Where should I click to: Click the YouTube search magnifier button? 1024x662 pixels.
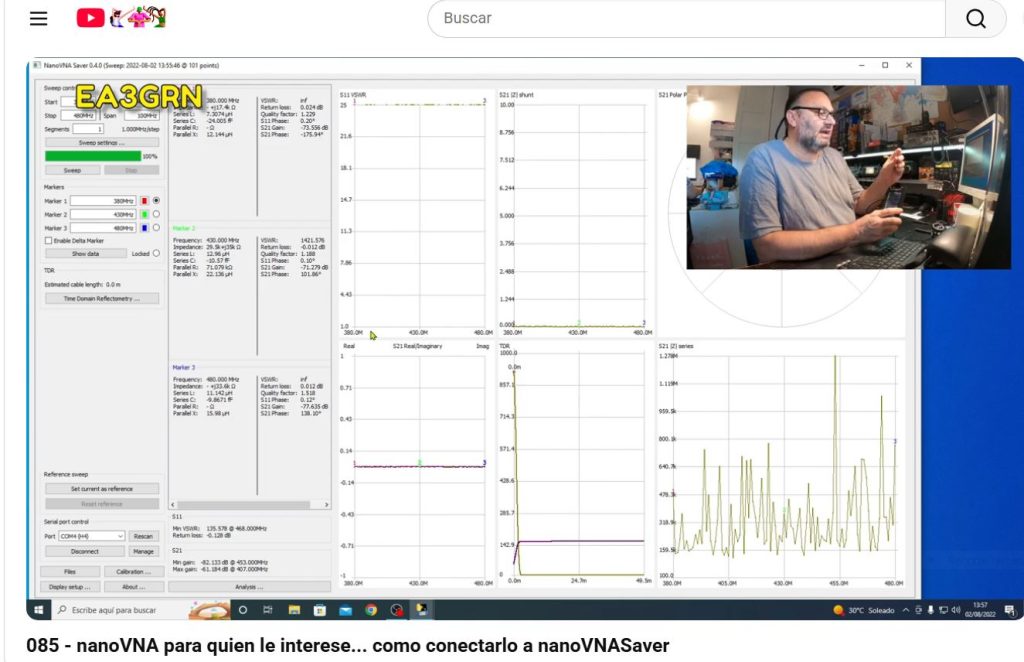click(x=976, y=18)
